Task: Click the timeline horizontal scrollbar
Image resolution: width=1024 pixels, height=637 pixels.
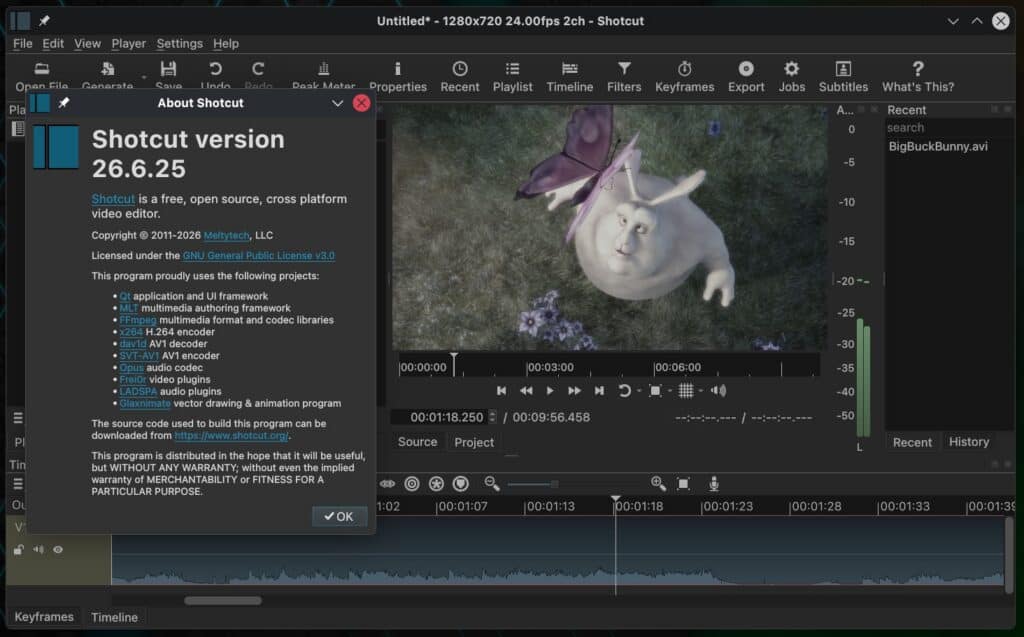Action: click(223, 600)
